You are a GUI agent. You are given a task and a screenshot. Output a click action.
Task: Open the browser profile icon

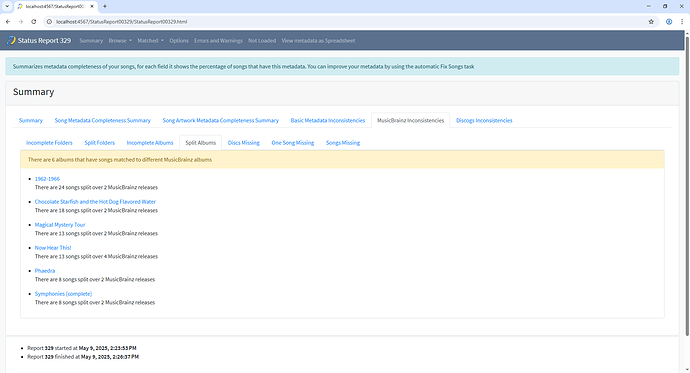click(x=669, y=22)
